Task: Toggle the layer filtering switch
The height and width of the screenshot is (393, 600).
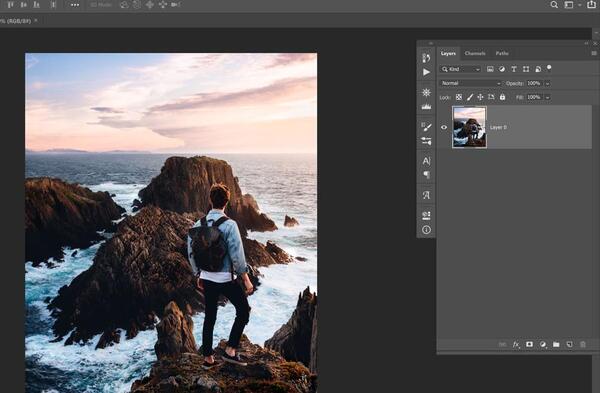Action: (x=549, y=68)
